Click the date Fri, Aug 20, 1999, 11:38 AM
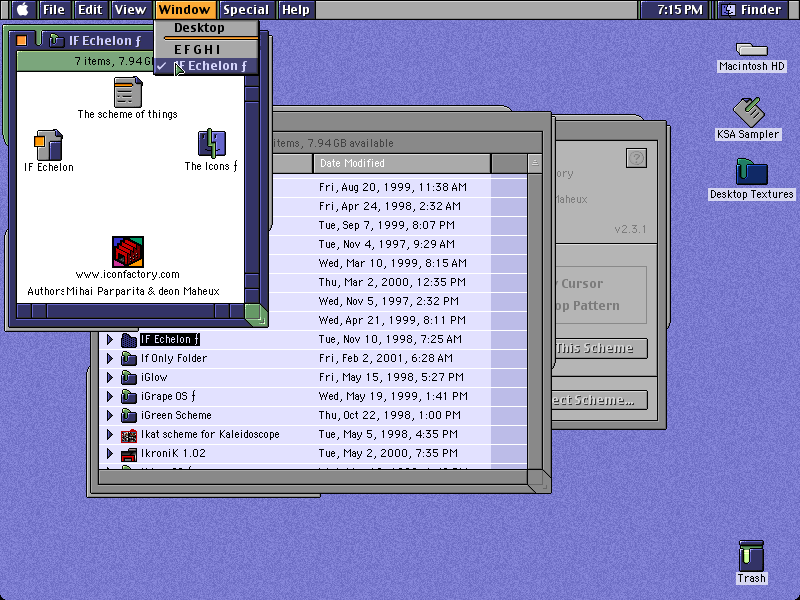800x600 pixels. [393, 187]
